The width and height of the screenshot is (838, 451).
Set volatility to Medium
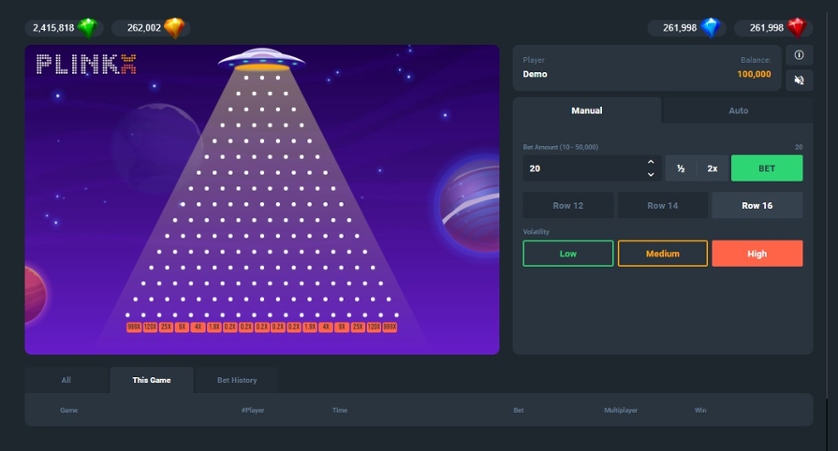point(662,254)
